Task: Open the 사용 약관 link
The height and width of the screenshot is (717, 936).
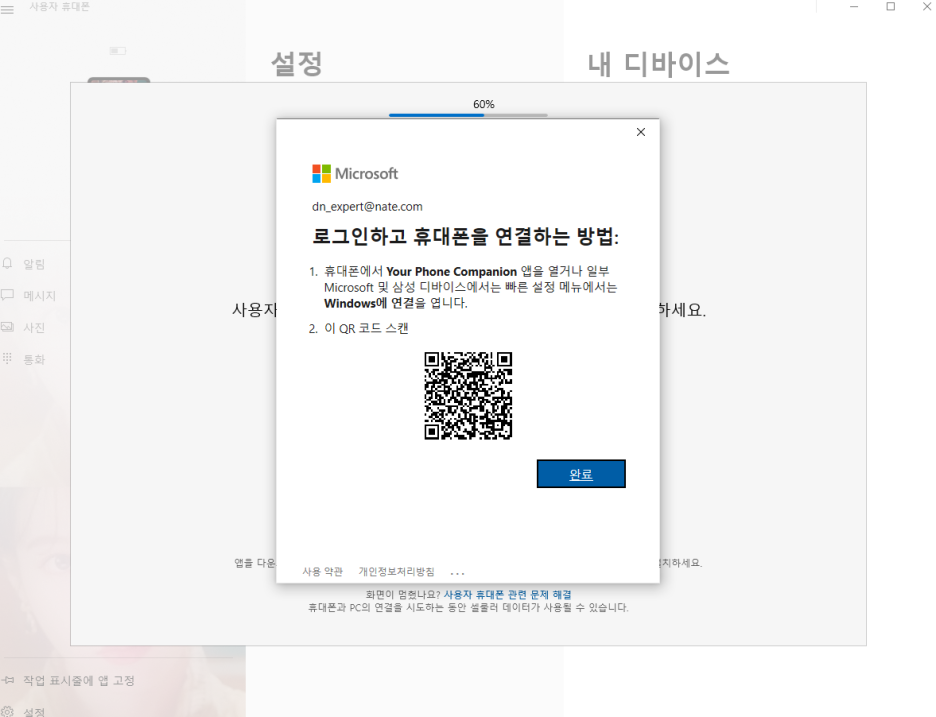Action: pyautogui.click(x=322, y=572)
